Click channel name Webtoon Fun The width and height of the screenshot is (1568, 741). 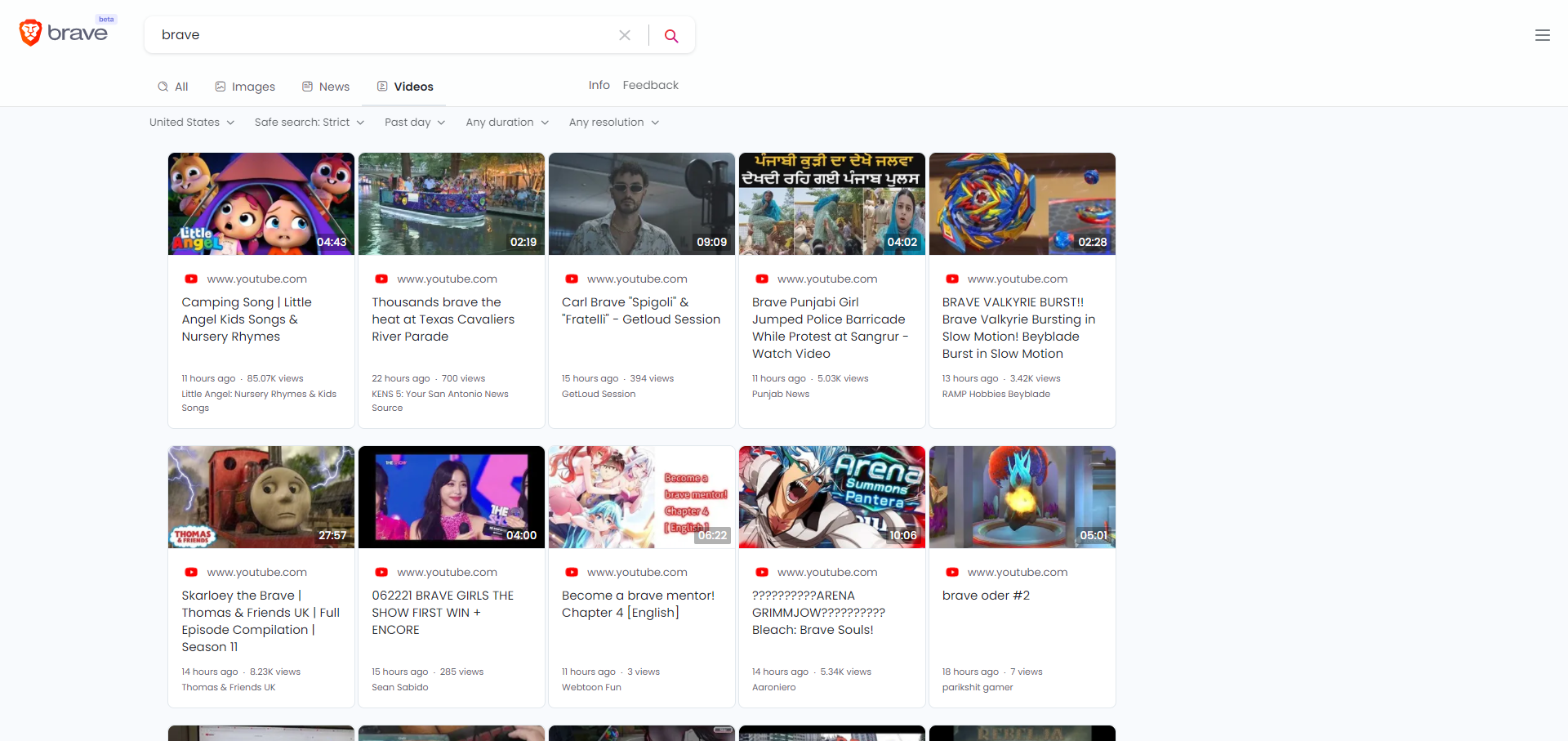(591, 687)
